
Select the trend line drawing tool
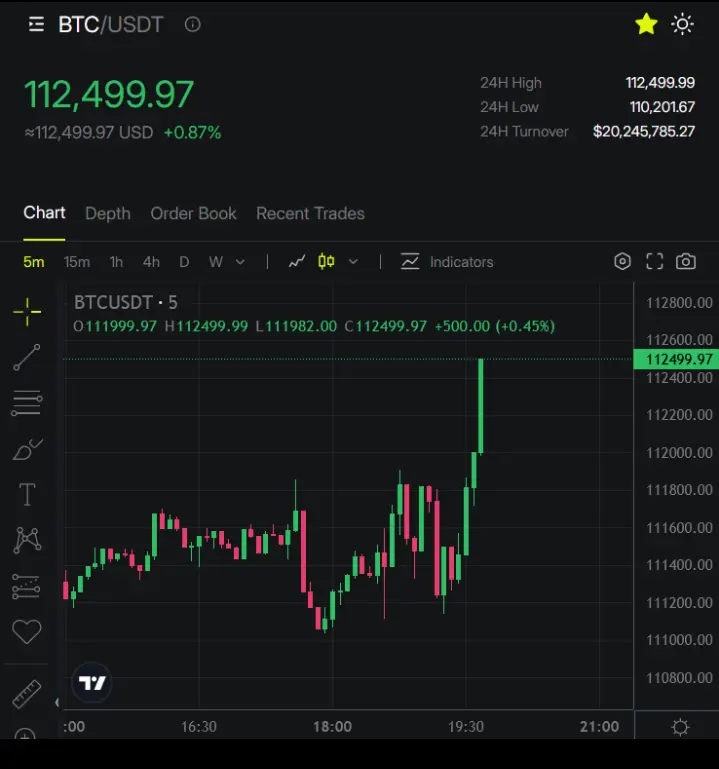(x=27, y=357)
